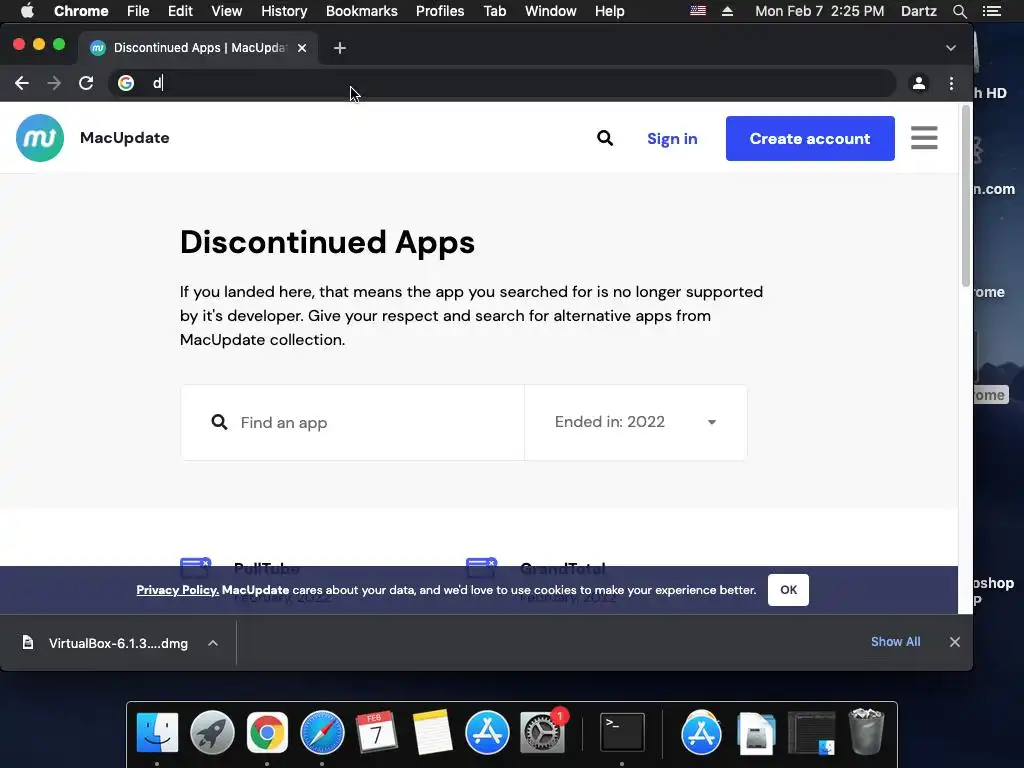Open Terminal from the Dock
This screenshot has height=768, width=1024.
pyautogui.click(x=622, y=732)
